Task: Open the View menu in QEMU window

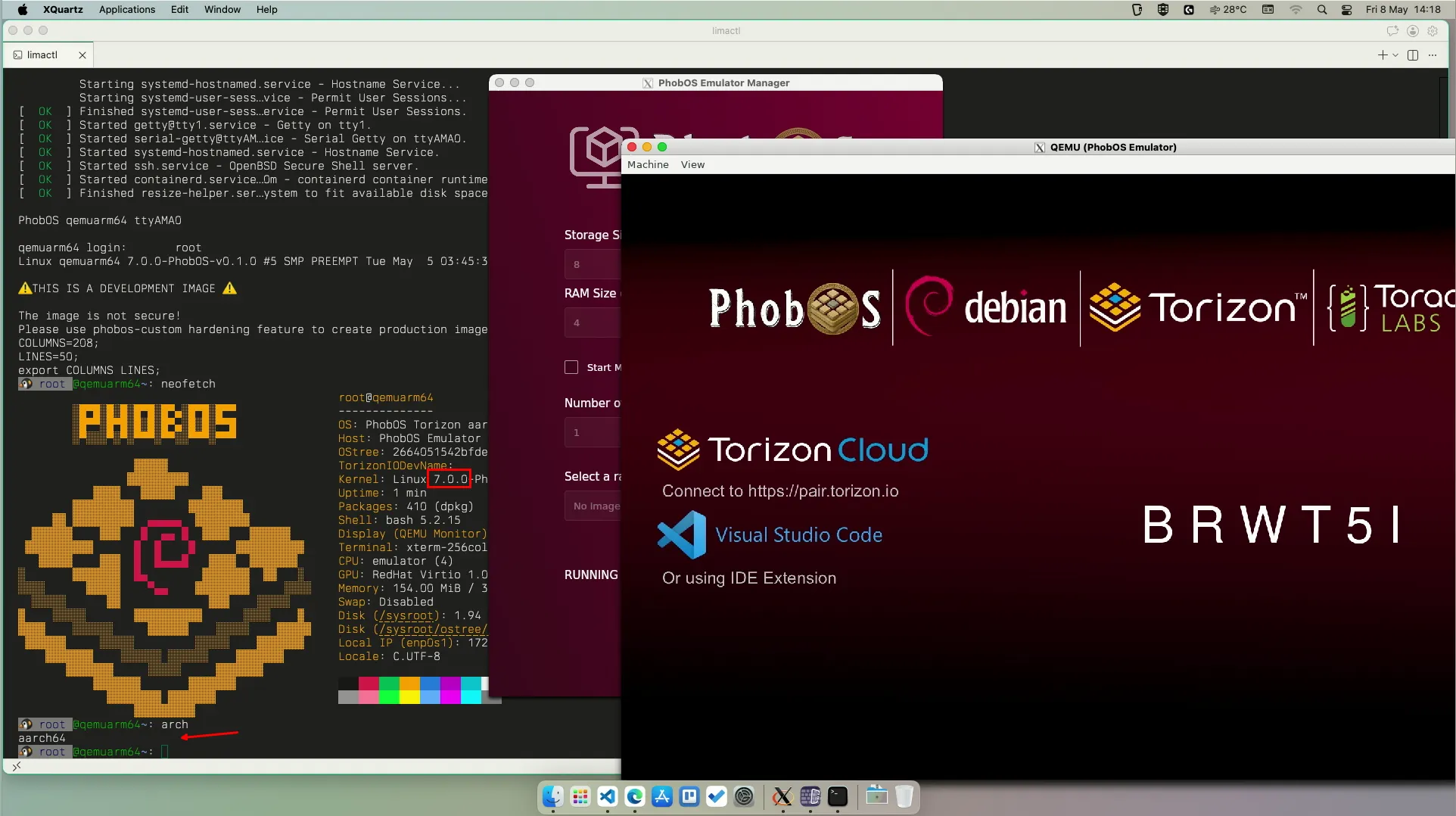Action: 692,164
